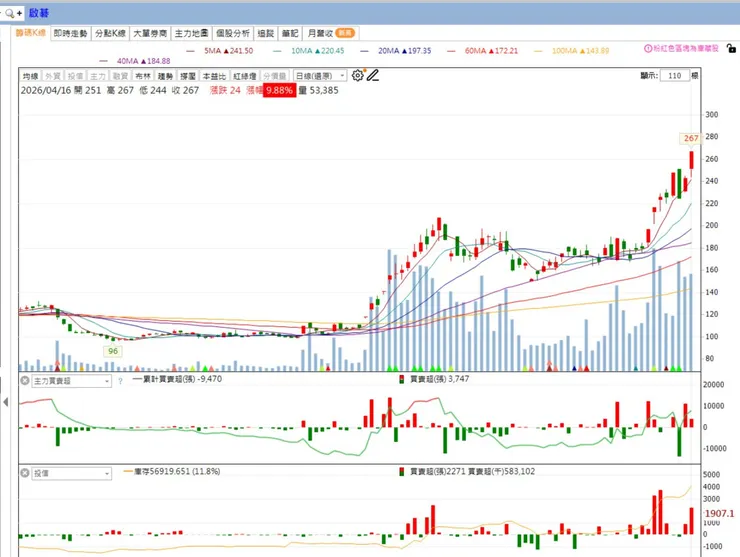Click the 5MA value 241.50
740x557 pixels.
pyautogui.click(x=241, y=51)
